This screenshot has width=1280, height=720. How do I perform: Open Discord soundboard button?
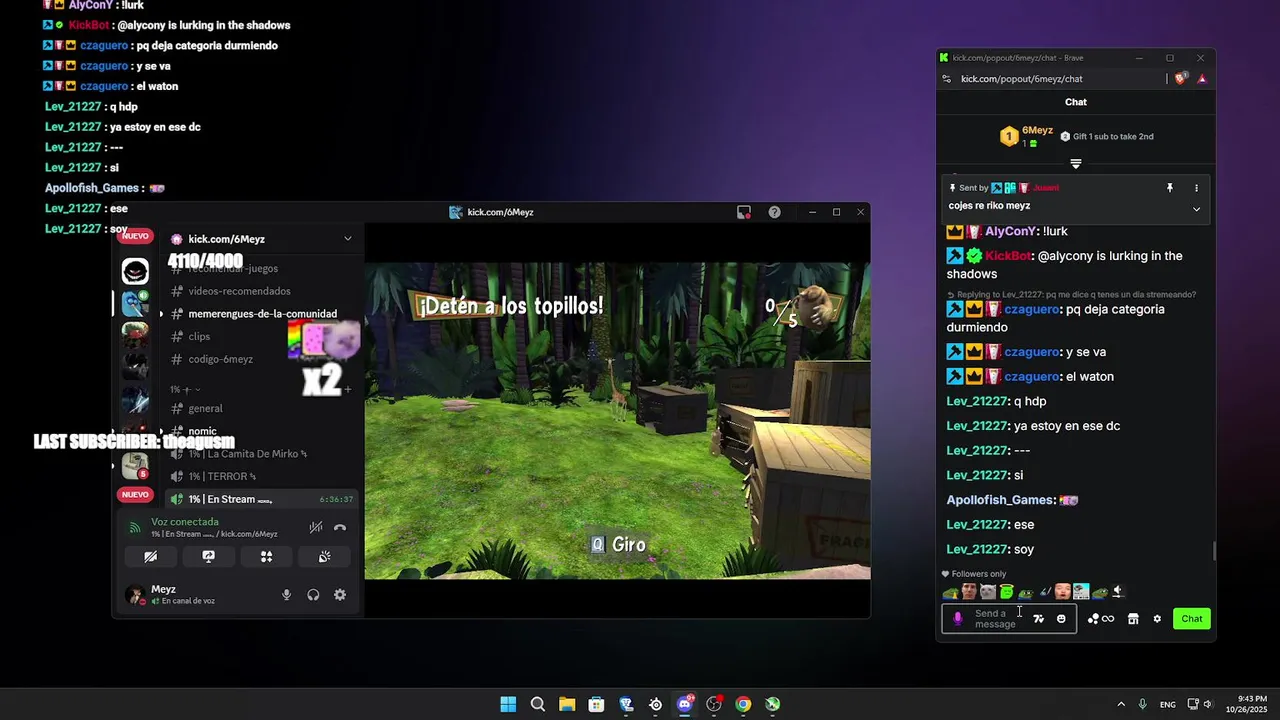(x=324, y=557)
